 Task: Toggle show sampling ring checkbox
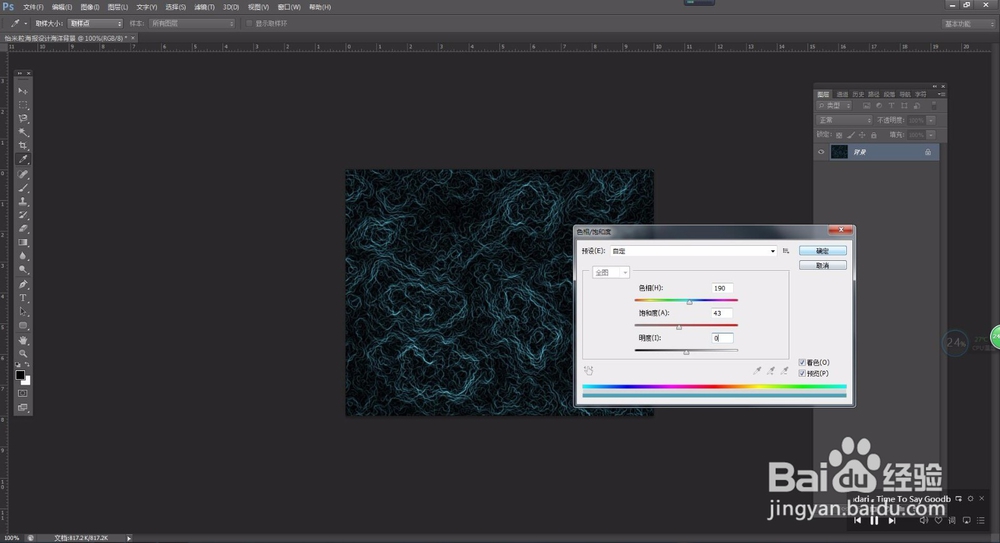click(249, 24)
